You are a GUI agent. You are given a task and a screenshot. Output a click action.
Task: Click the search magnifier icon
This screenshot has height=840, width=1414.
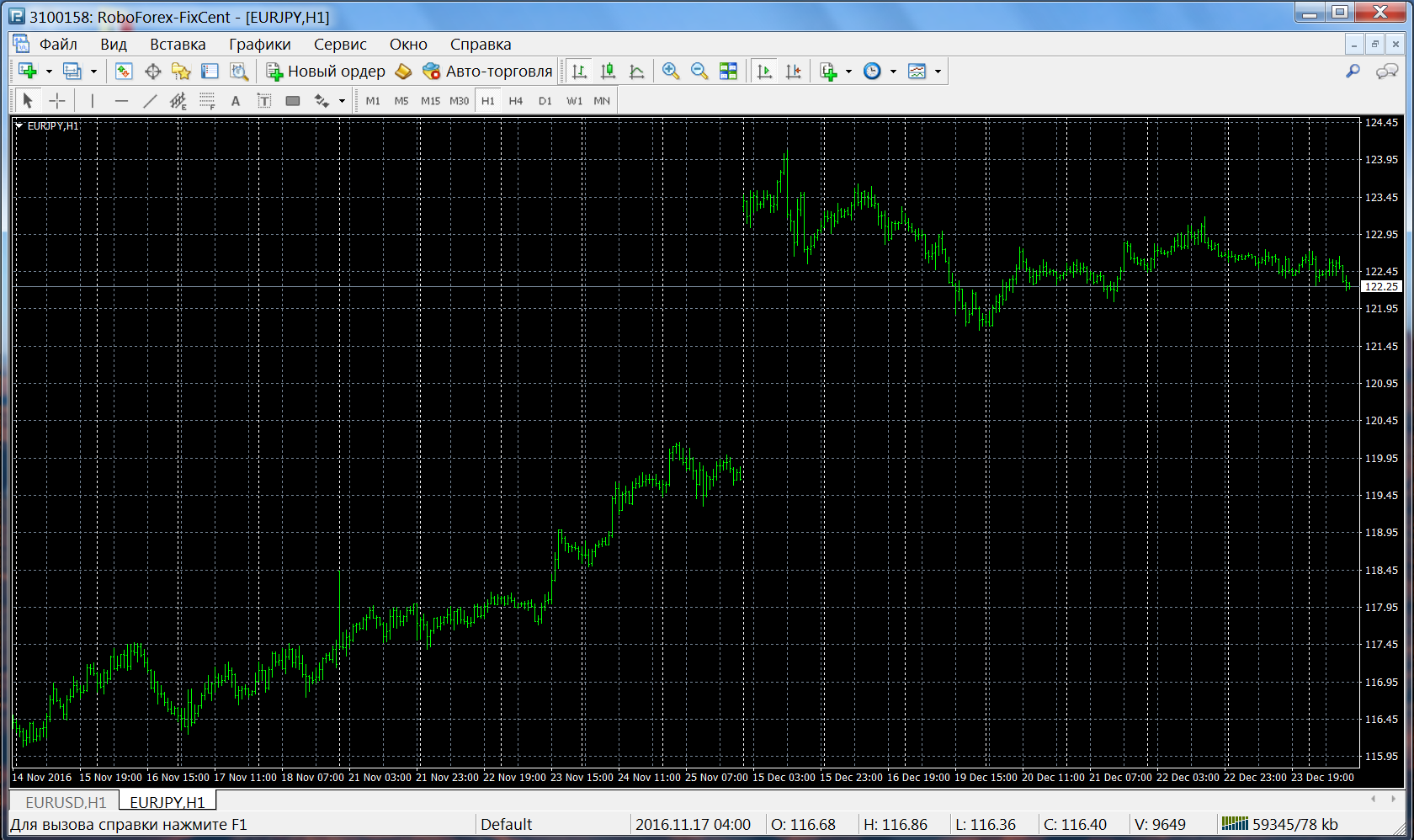[1353, 72]
